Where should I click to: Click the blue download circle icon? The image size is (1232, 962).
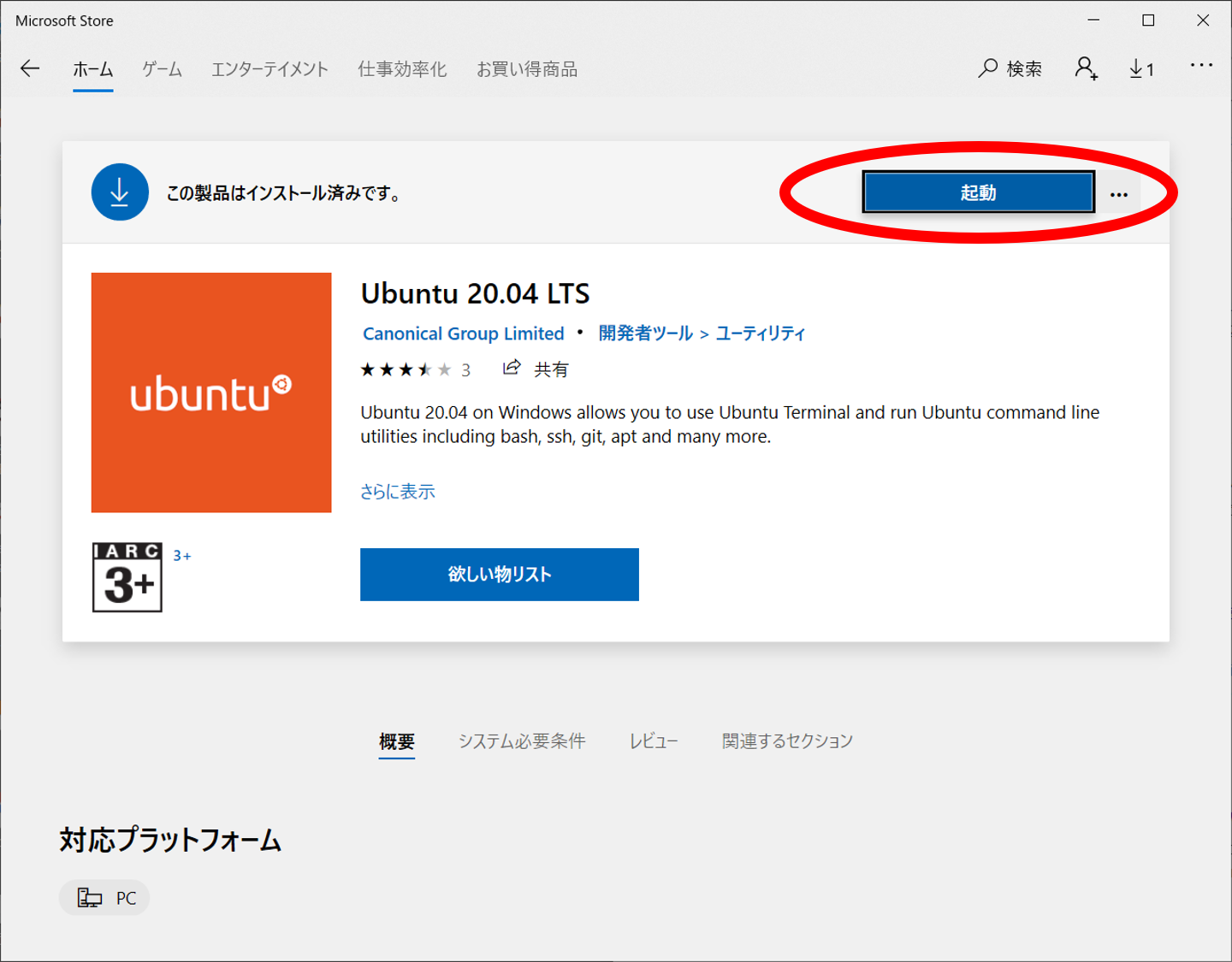(120, 192)
